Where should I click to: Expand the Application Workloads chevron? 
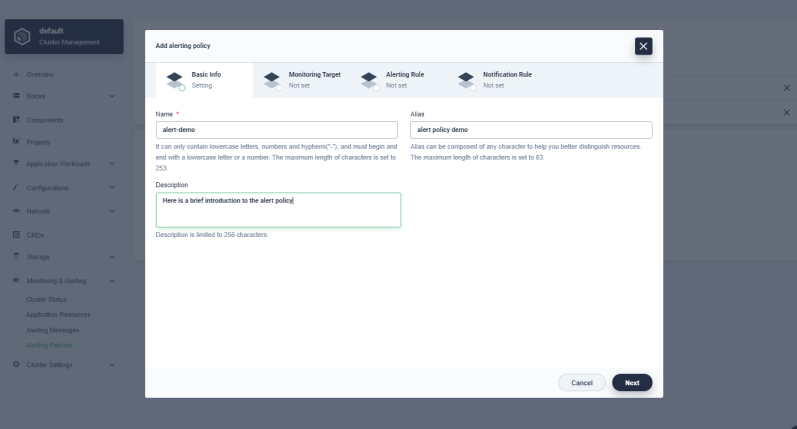[x=112, y=164]
